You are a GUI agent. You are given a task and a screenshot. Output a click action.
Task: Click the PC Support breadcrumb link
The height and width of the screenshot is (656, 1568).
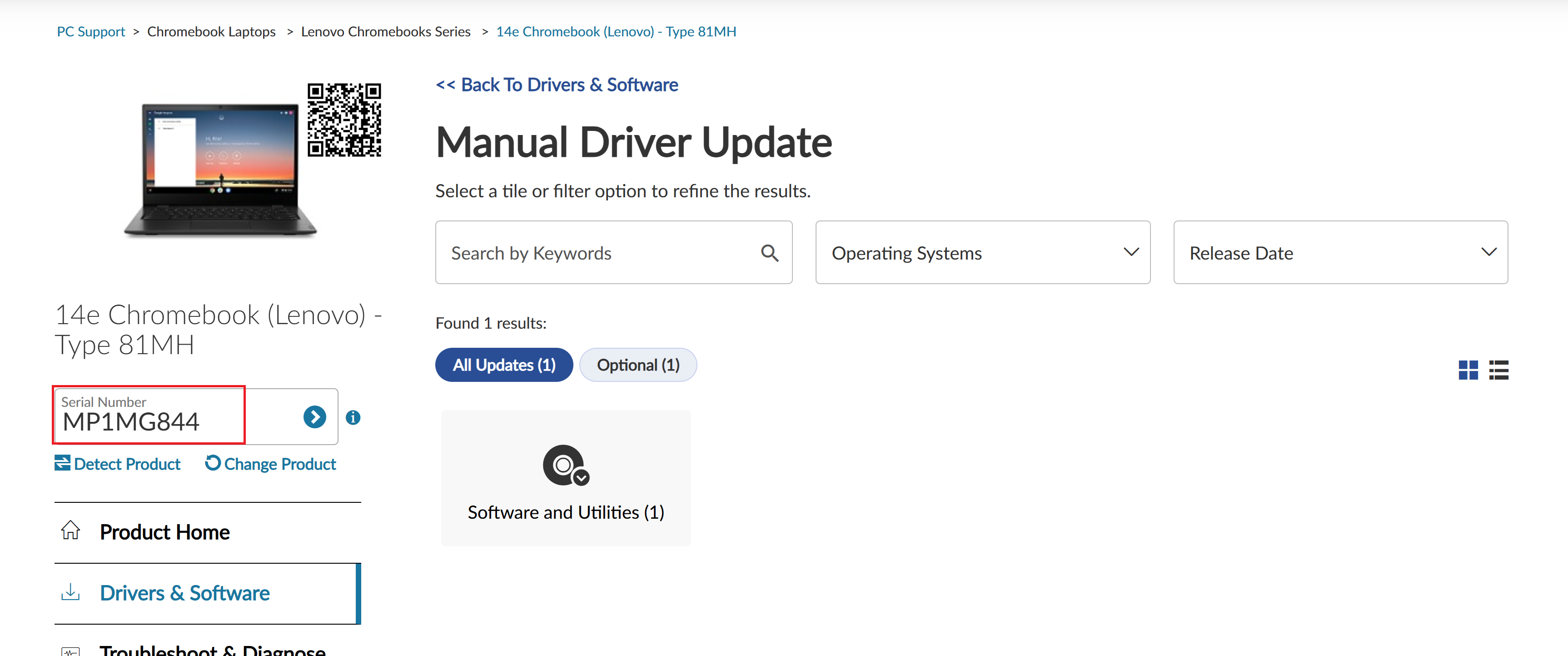(91, 32)
